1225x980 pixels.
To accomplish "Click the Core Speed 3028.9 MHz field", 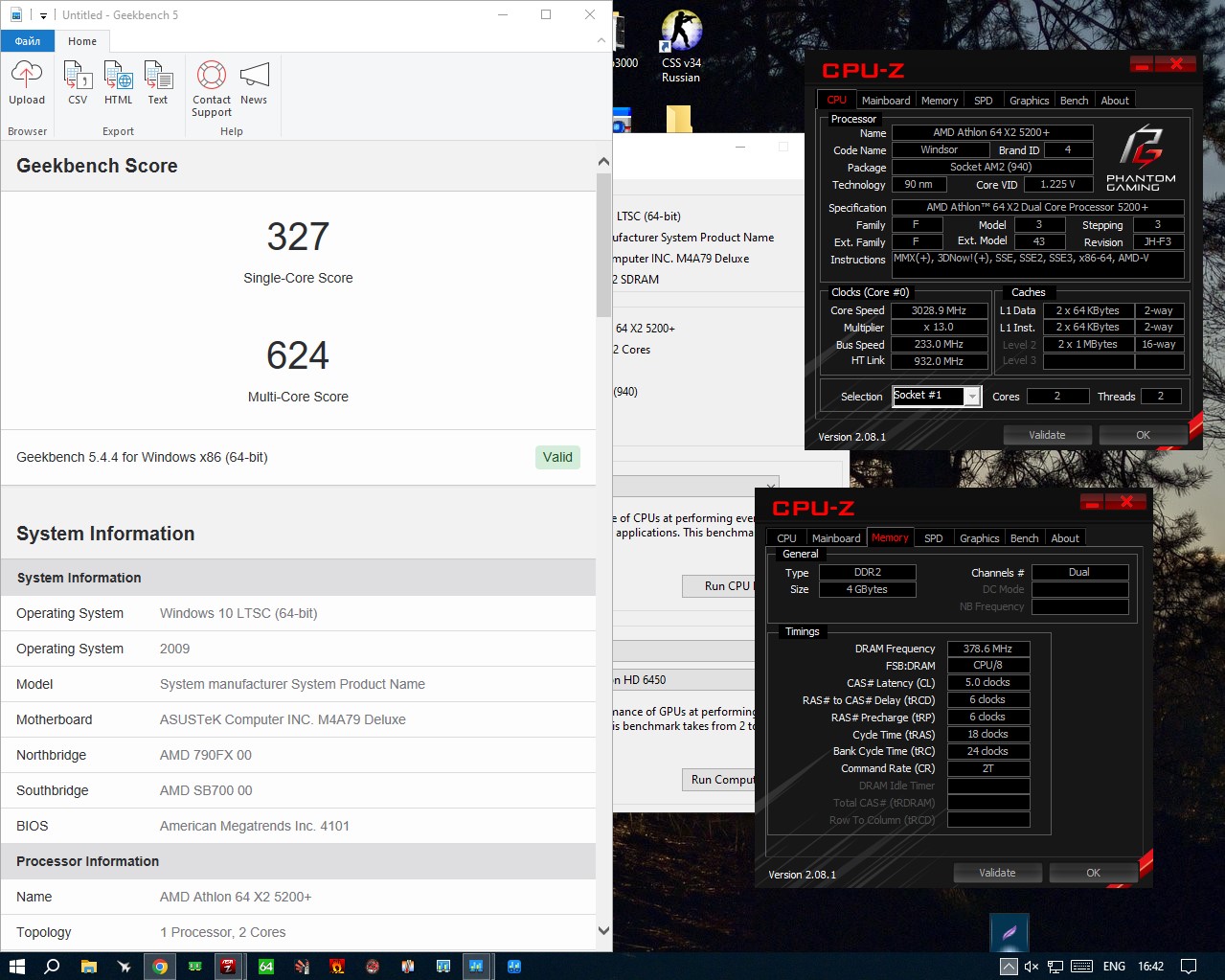I will [939, 310].
